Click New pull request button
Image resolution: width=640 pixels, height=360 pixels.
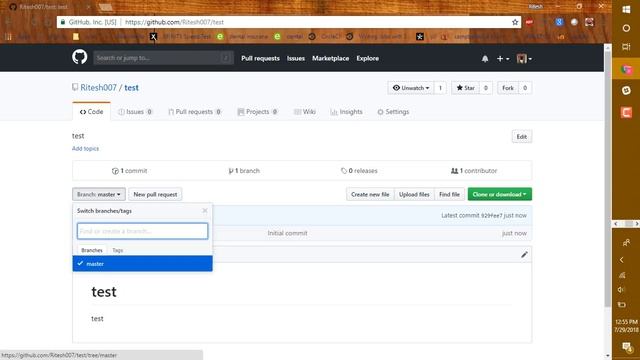(x=155, y=194)
